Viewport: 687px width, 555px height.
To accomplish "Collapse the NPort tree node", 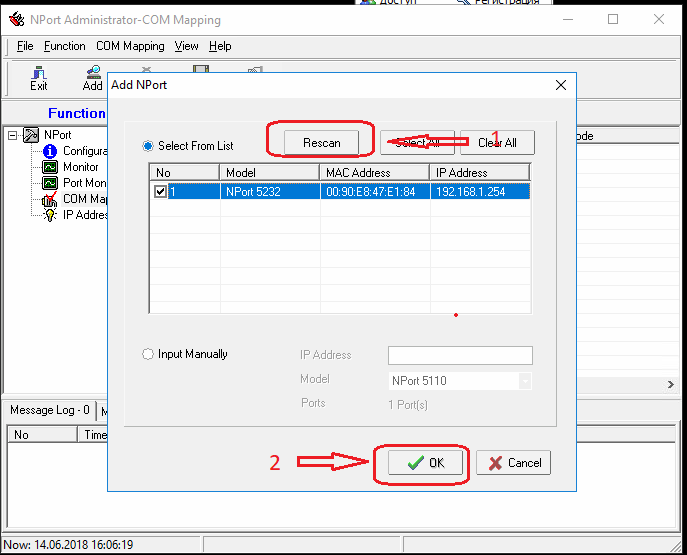I will pyautogui.click(x=13, y=135).
